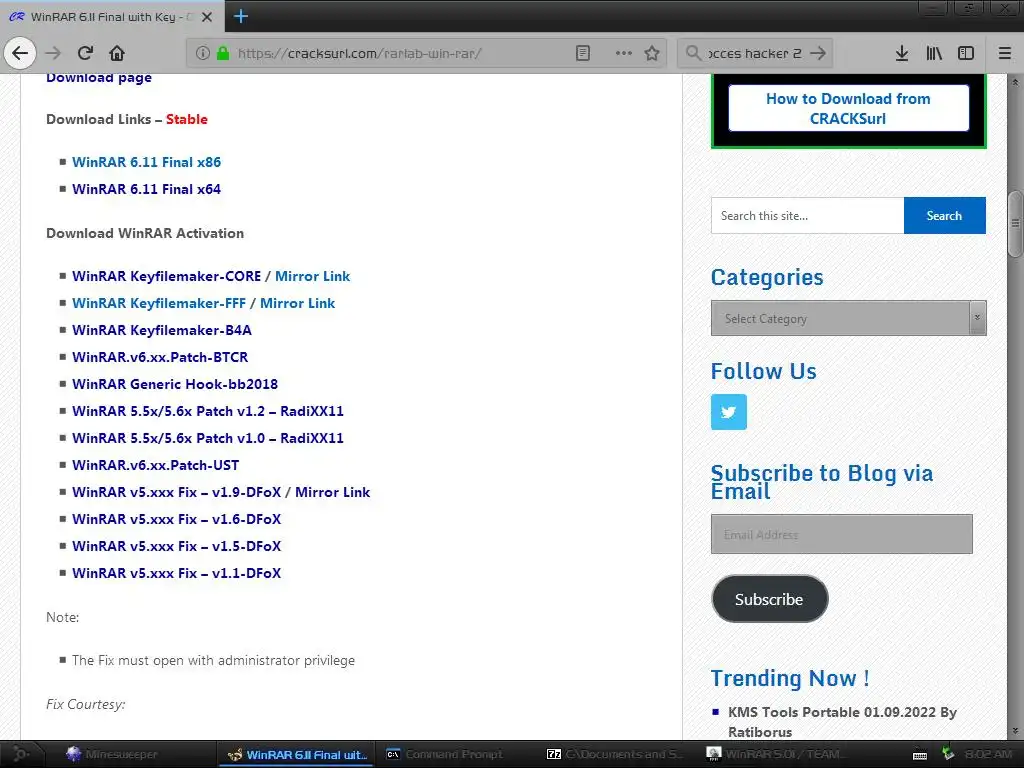The image size is (1024, 768).
Task: Reload the current page
Action: click(85, 53)
